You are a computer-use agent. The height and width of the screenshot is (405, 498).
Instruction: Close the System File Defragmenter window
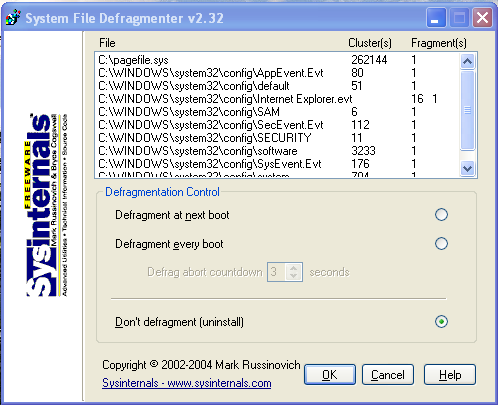[482, 18]
